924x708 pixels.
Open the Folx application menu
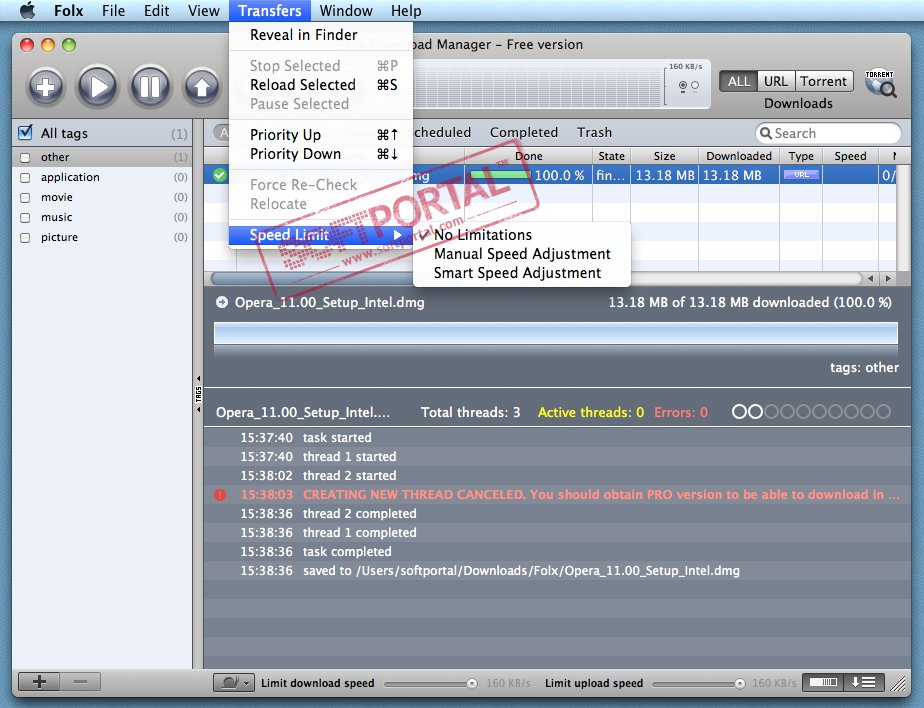tap(68, 11)
